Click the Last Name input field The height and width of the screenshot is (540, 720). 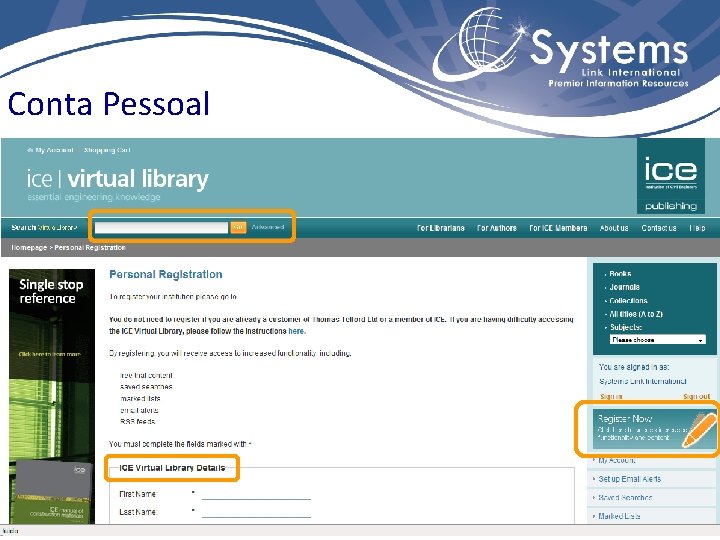pos(256,512)
